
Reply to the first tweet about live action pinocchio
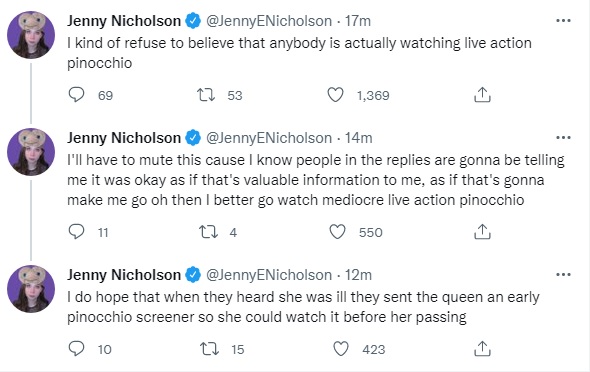[x=76, y=95]
